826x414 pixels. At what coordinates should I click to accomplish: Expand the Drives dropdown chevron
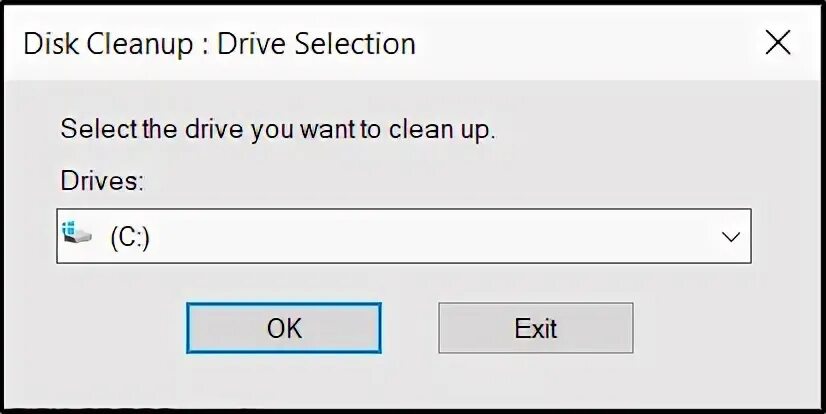point(731,236)
